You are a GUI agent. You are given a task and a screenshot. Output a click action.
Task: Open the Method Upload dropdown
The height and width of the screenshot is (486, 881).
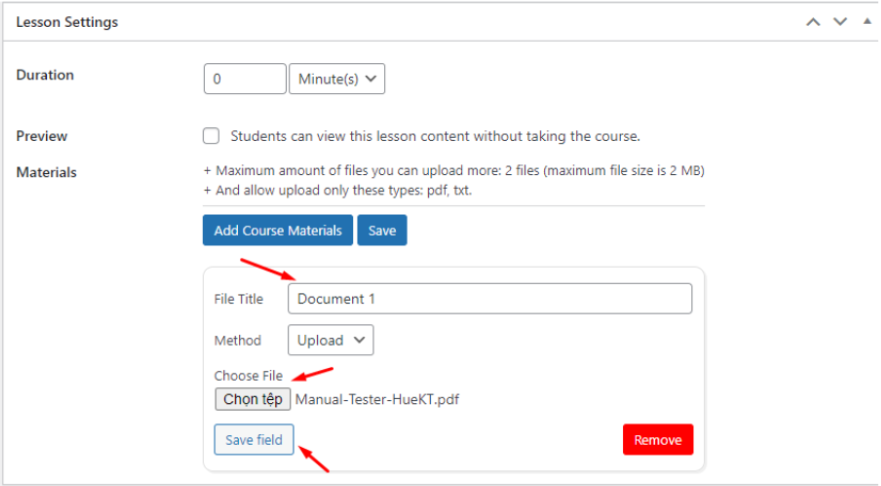pos(330,340)
